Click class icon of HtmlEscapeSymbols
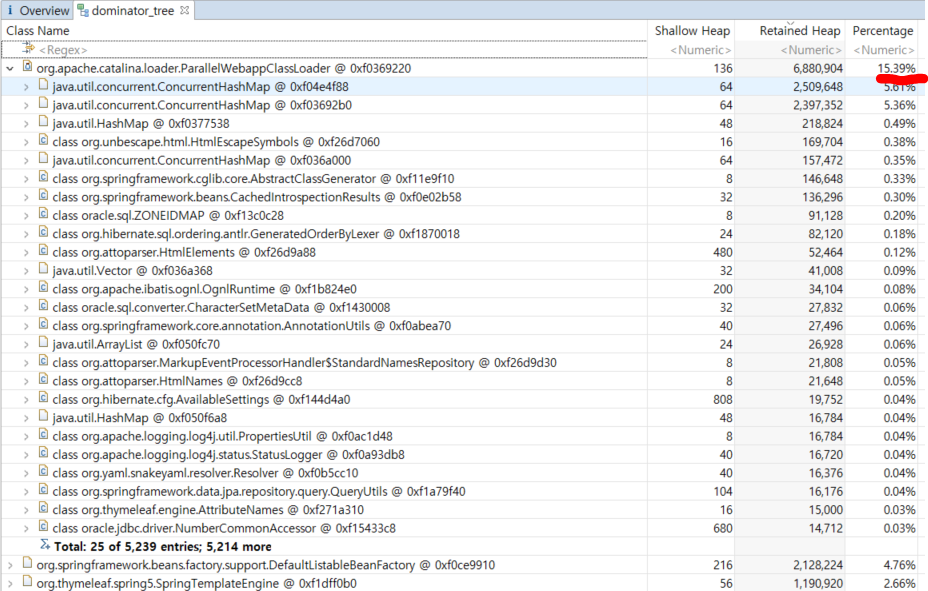928x591 pixels. (x=43, y=140)
